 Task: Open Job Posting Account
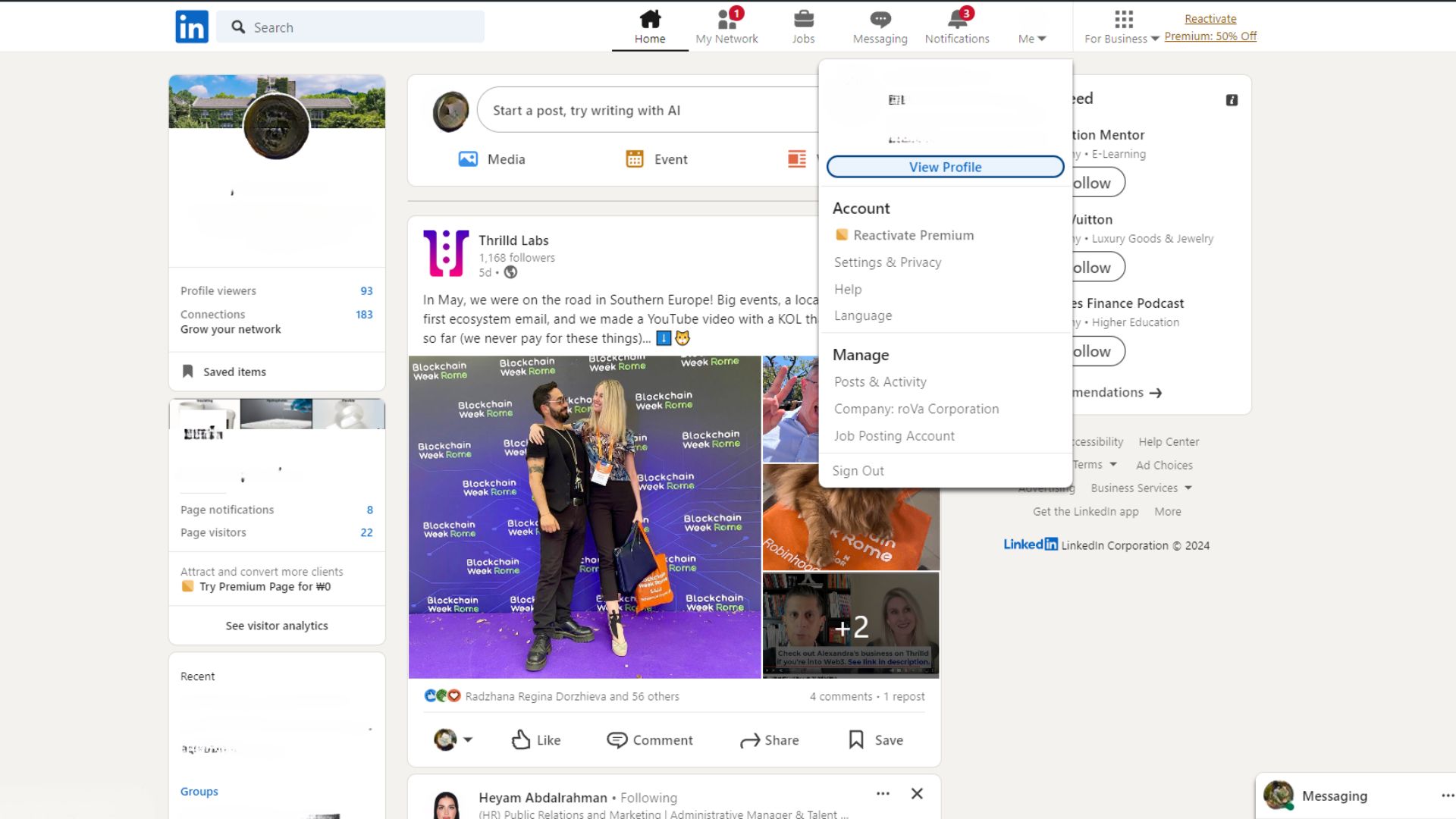[894, 436]
